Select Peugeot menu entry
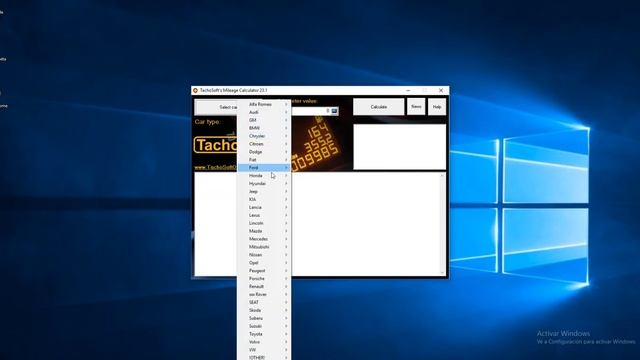This screenshot has width=640, height=360. (x=264, y=271)
